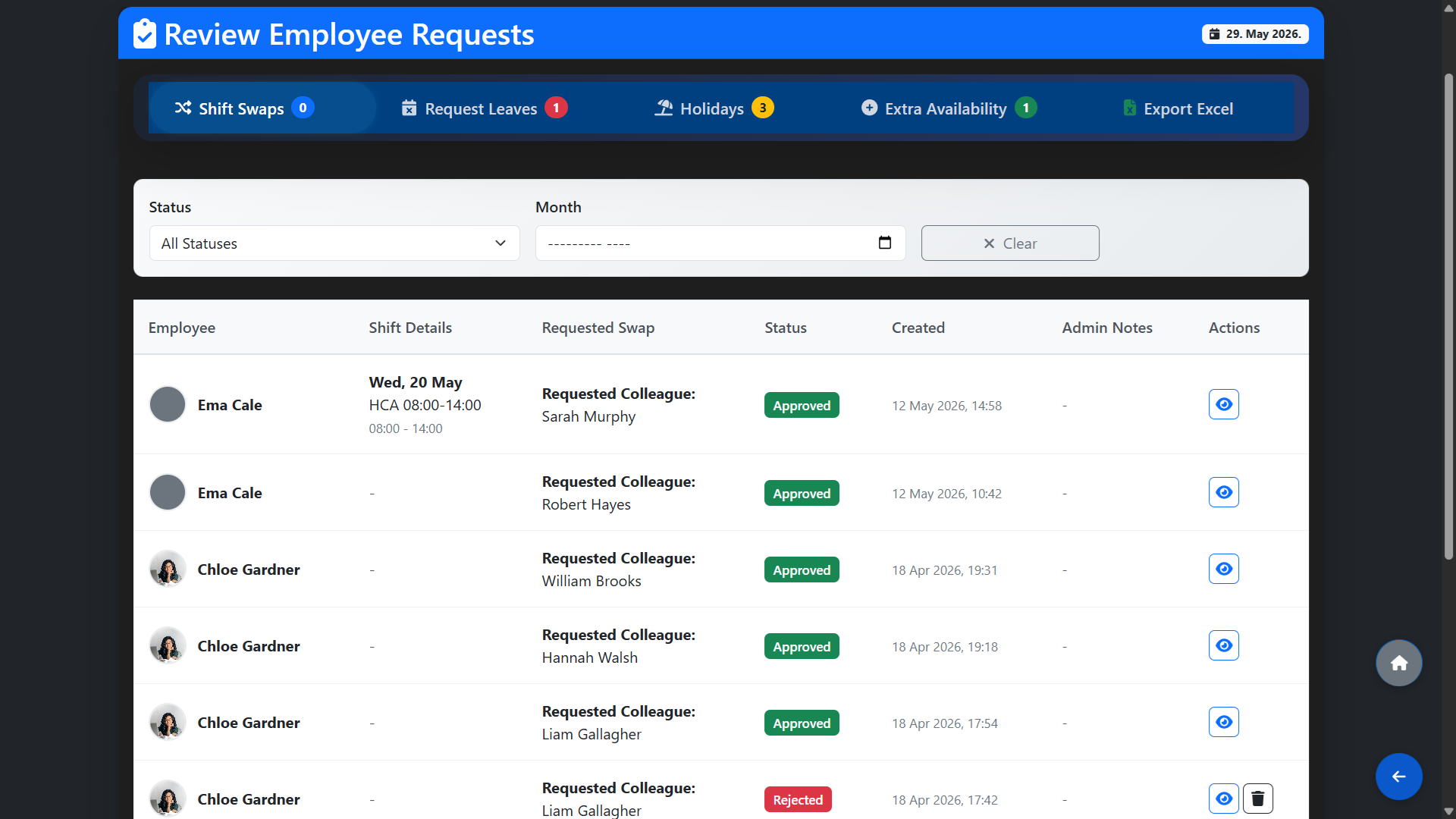Delete the rejected Liam Gallagher request
This screenshot has height=819, width=1456.
click(x=1258, y=799)
